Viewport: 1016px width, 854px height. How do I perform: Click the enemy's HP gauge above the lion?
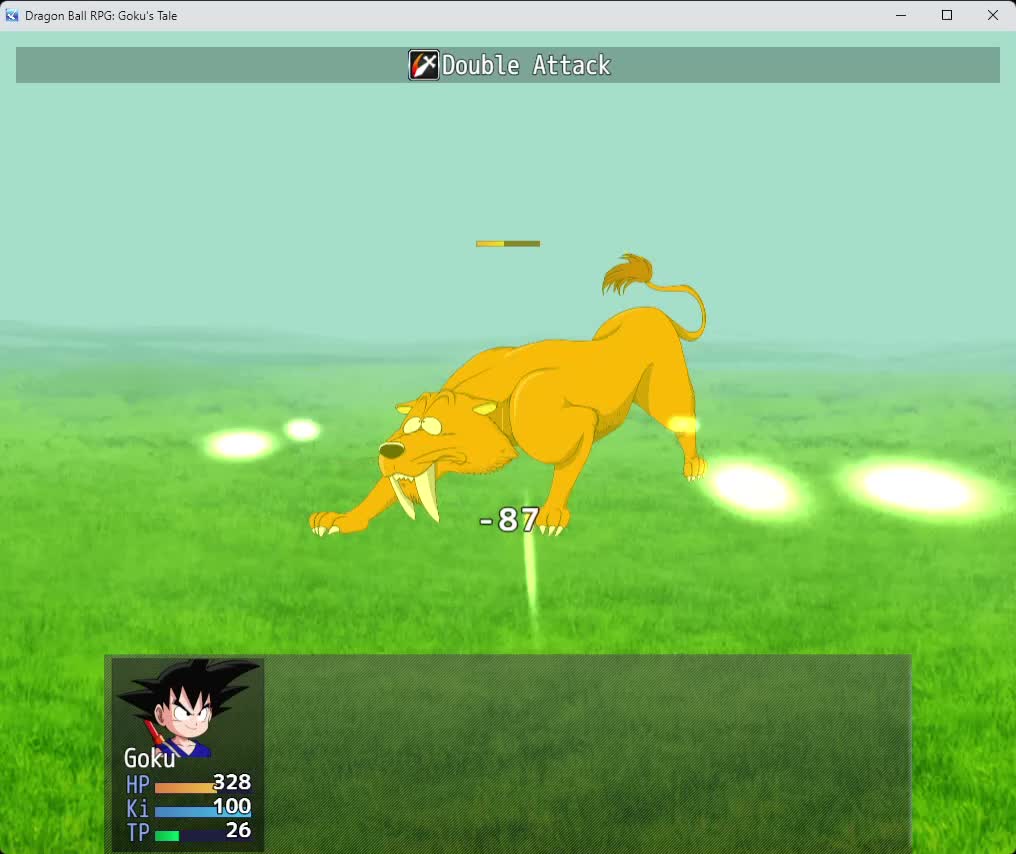[x=508, y=243]
